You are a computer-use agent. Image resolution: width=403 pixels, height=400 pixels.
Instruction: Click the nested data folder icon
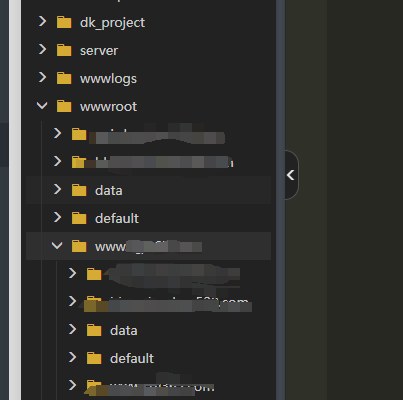(94, 330)
